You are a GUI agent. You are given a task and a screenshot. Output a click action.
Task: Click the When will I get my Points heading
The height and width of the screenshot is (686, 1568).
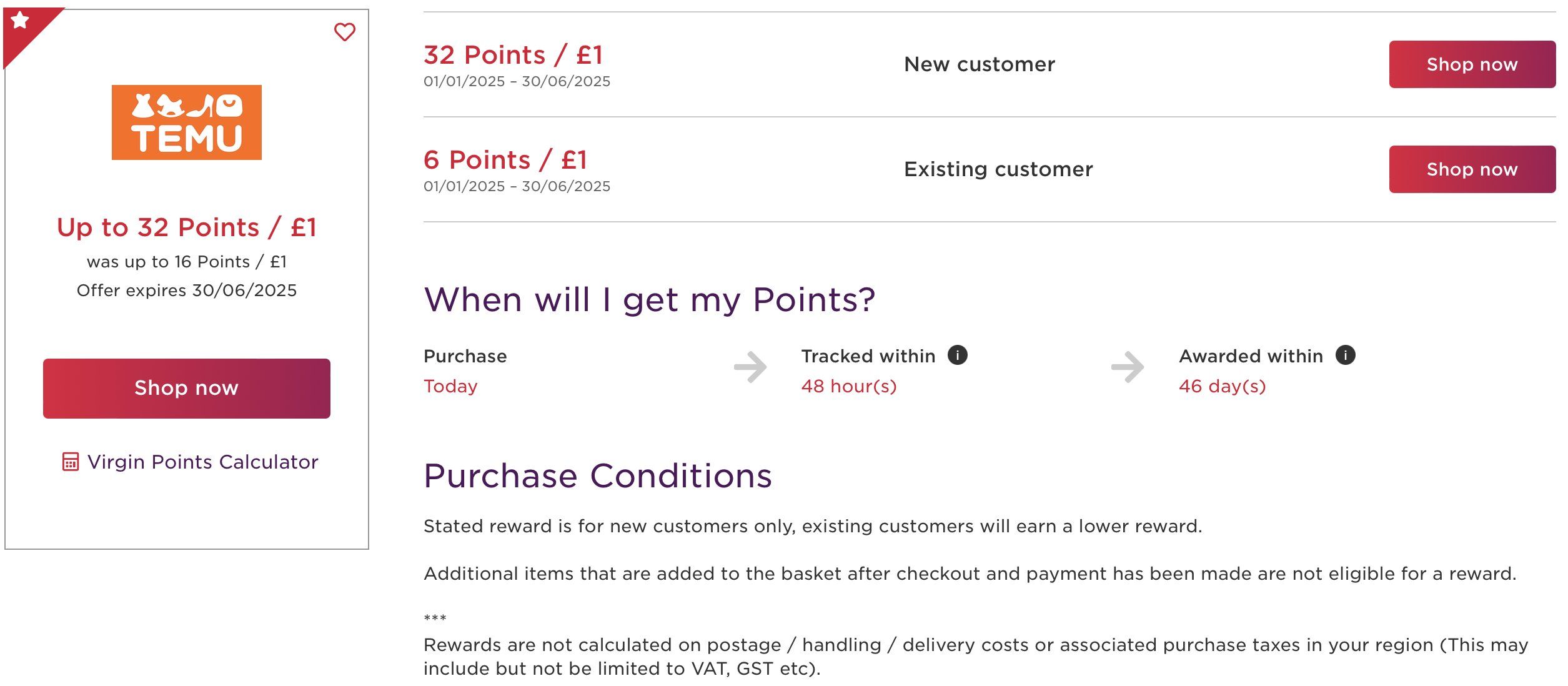(649, 300)
